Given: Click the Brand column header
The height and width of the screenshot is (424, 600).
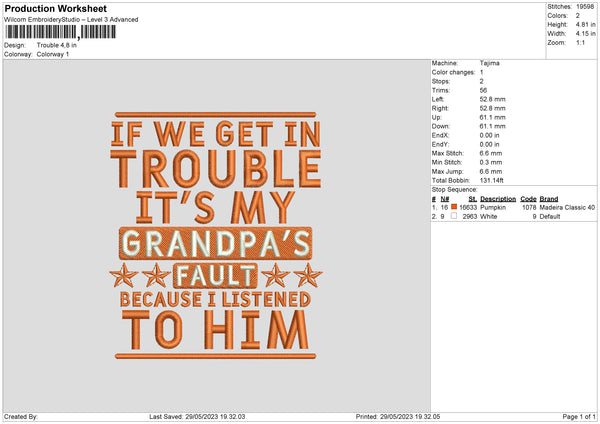Looking at the screenshot, I should click(x=549, y=199).
